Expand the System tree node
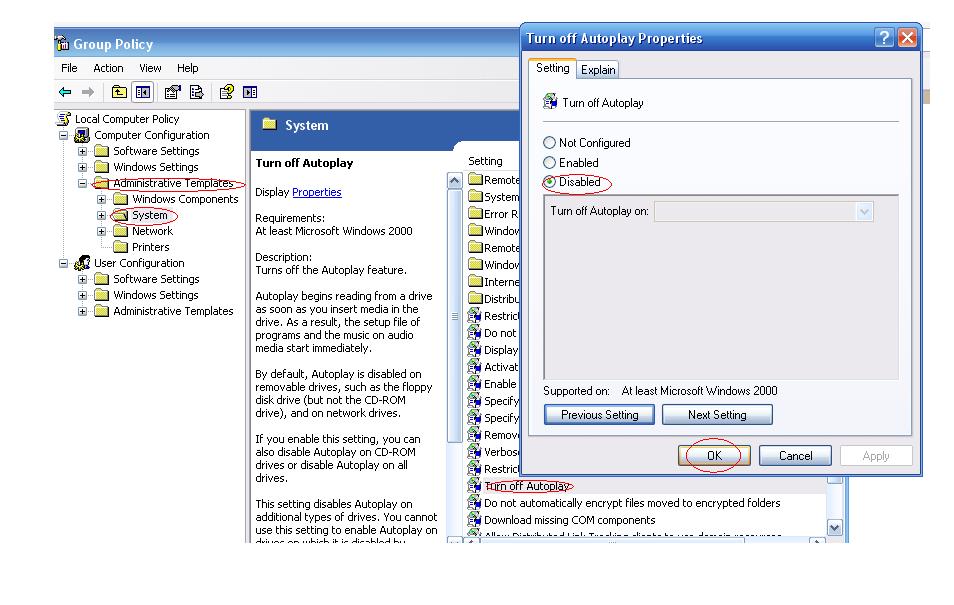Screen dimensions: 954x605 [102, 215]
